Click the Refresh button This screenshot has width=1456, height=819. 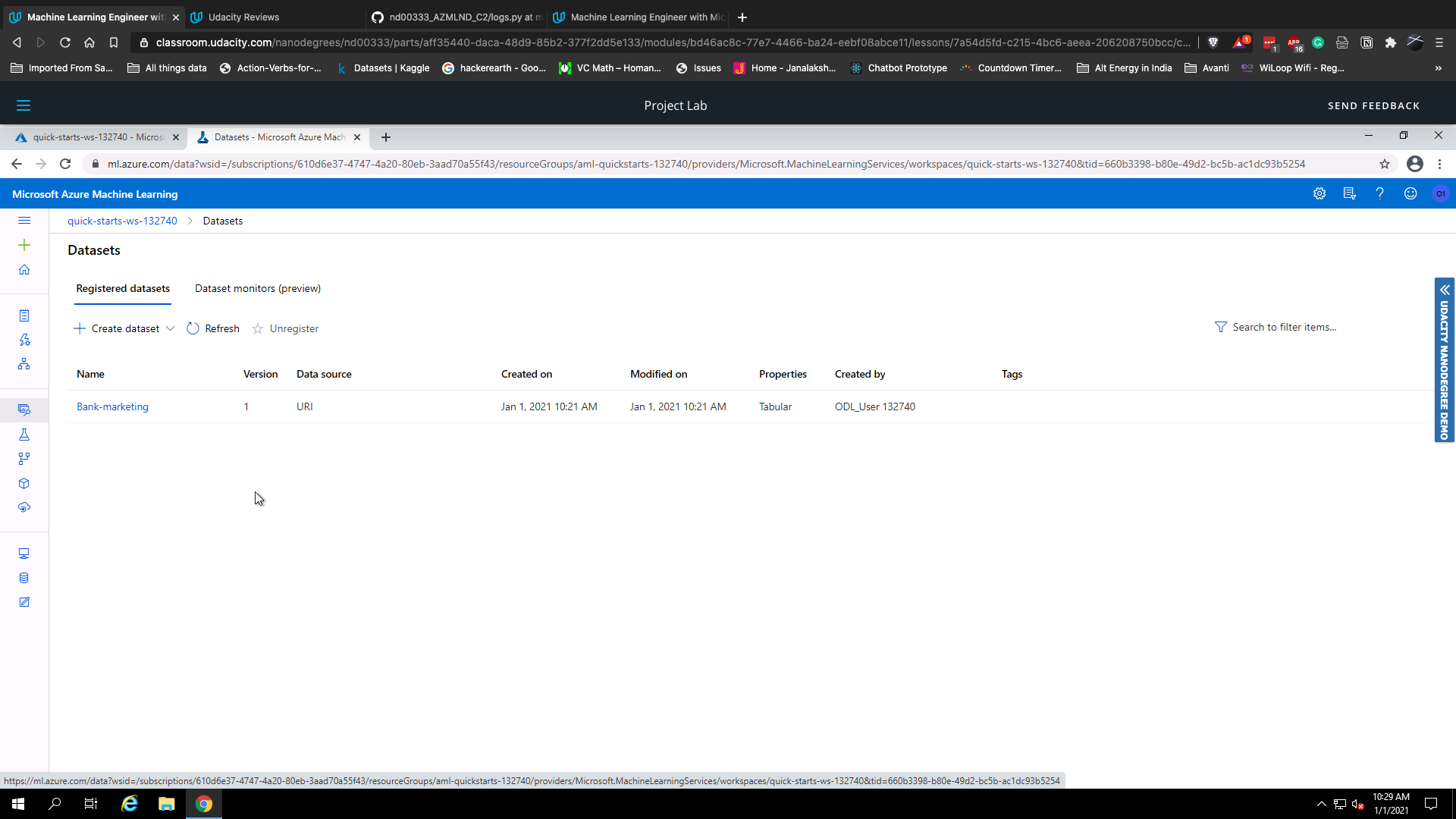coord(213,328)
